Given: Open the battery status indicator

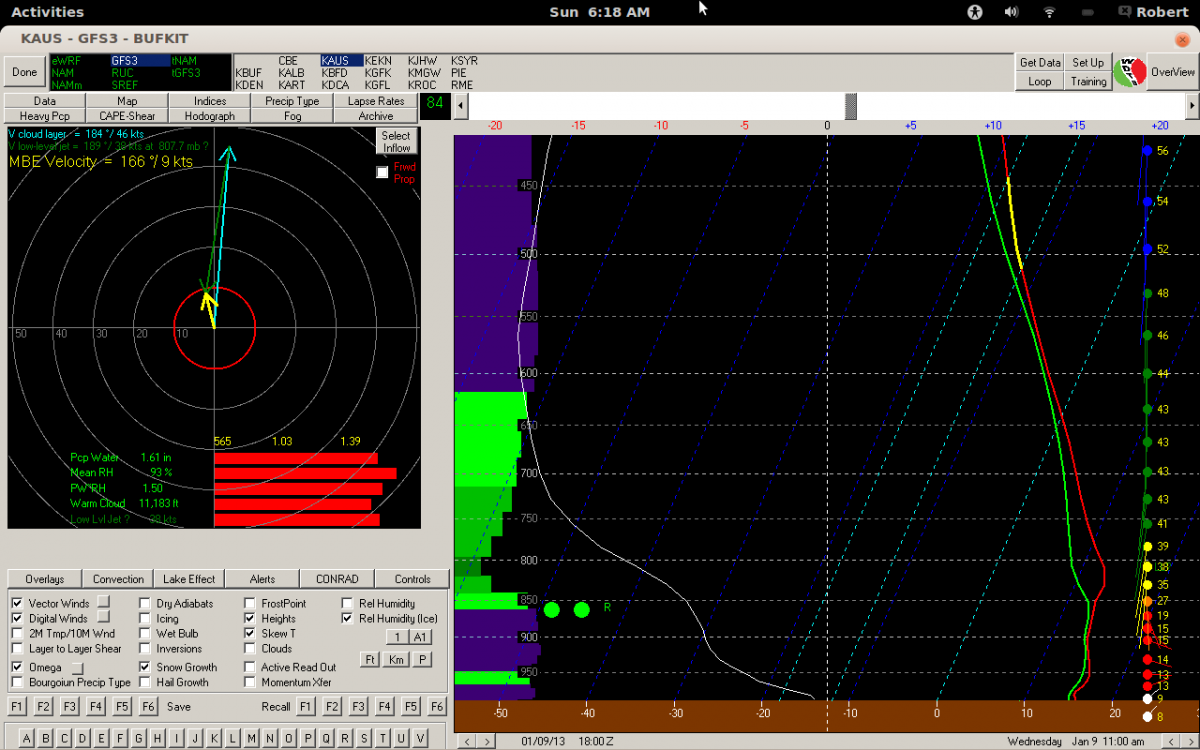Looking at the screenshot, I should [x=1088, y=12].
